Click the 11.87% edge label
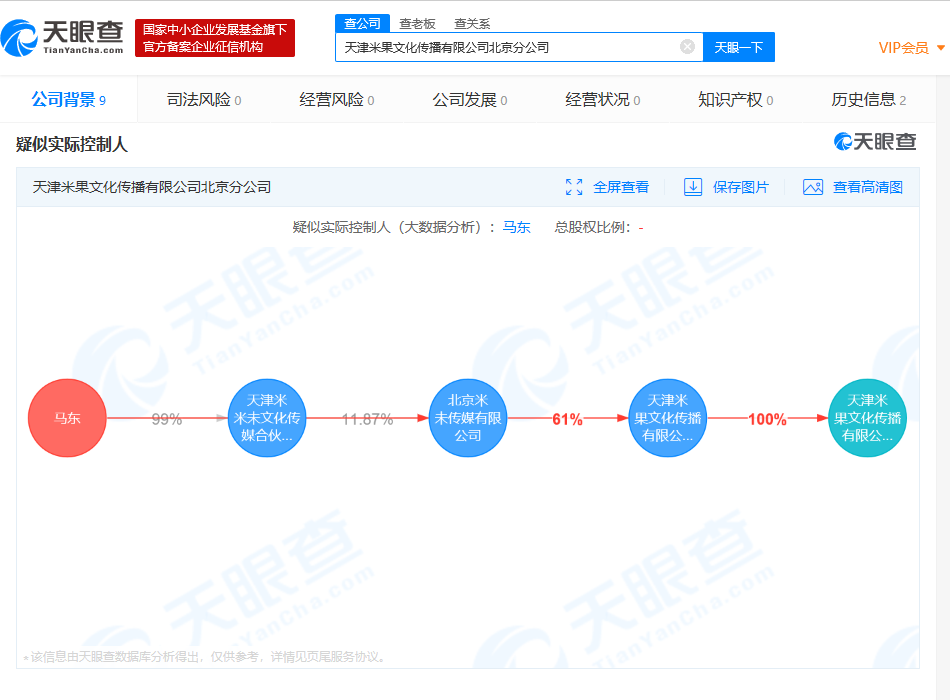 (367, 419)
